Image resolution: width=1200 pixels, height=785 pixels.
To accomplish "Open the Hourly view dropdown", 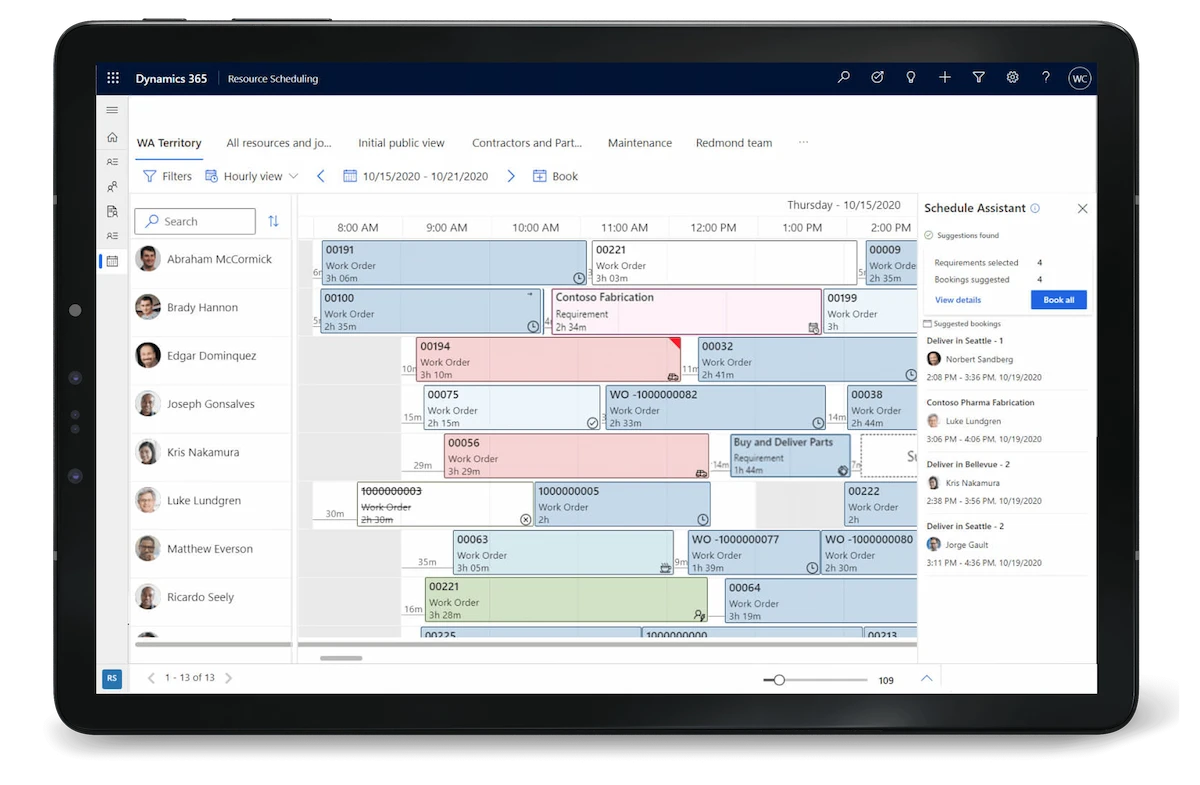I will 252,176.
